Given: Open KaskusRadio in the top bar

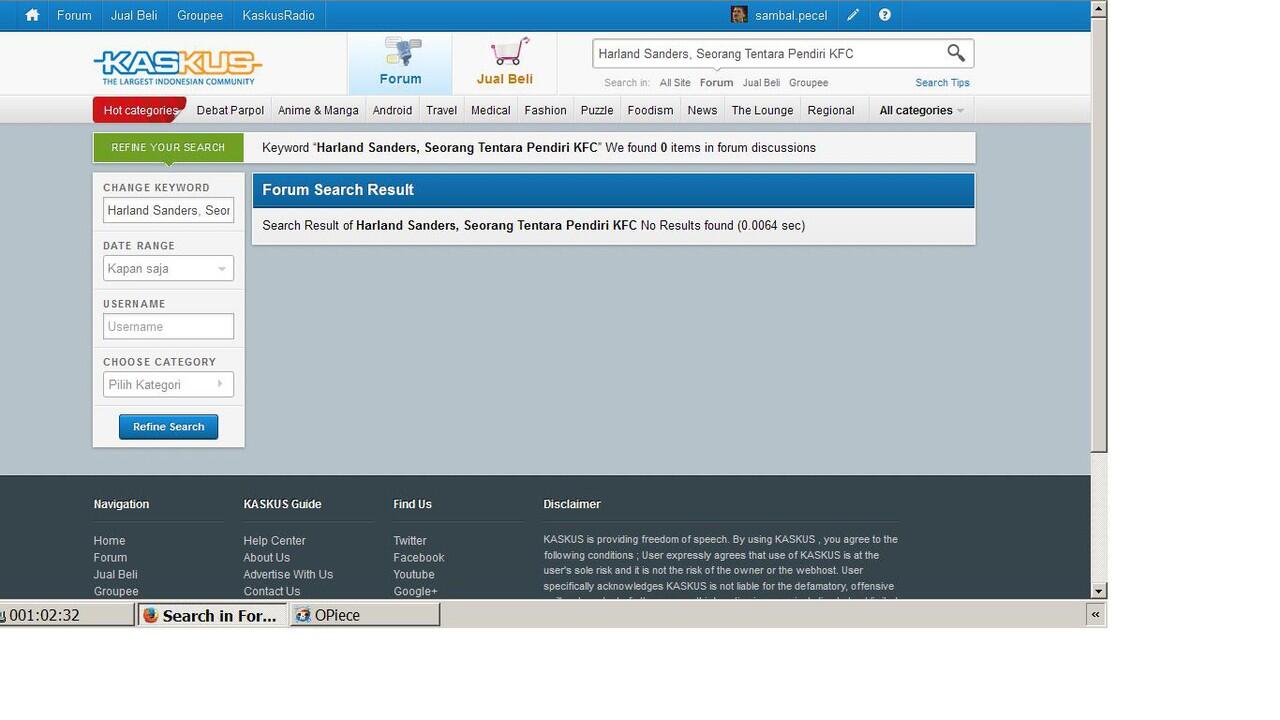Looking at the screenshot, I should click(x=278, y=15).
